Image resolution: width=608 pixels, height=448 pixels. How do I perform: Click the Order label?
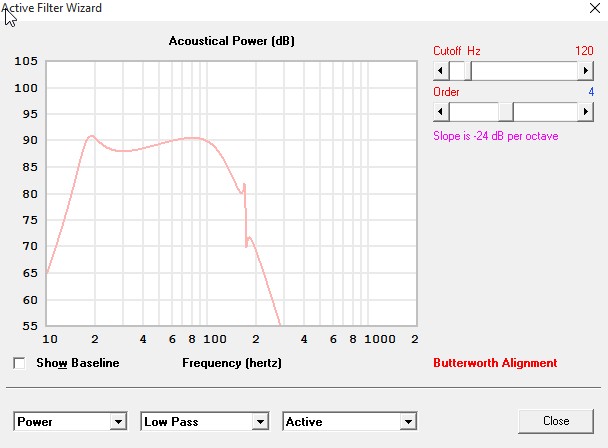(x=446, y=92)
